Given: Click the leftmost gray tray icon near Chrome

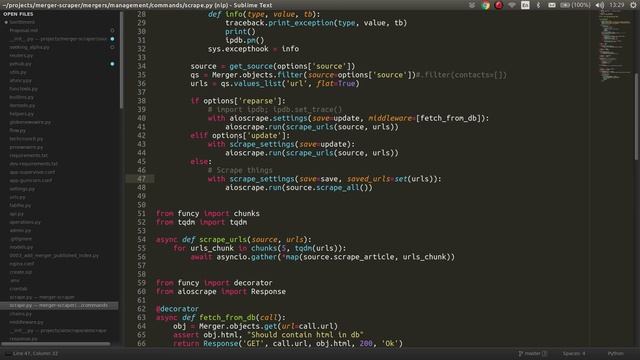Looking at the screenshot, I should pos(472,5).
